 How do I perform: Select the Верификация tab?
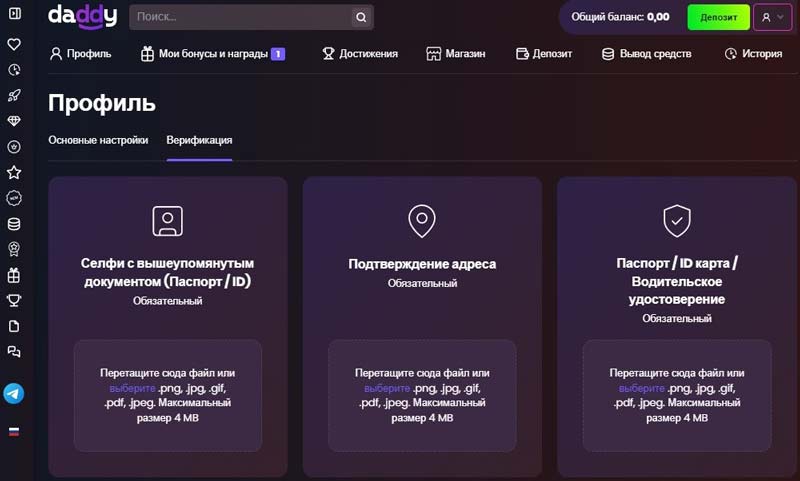coord(199,140)
